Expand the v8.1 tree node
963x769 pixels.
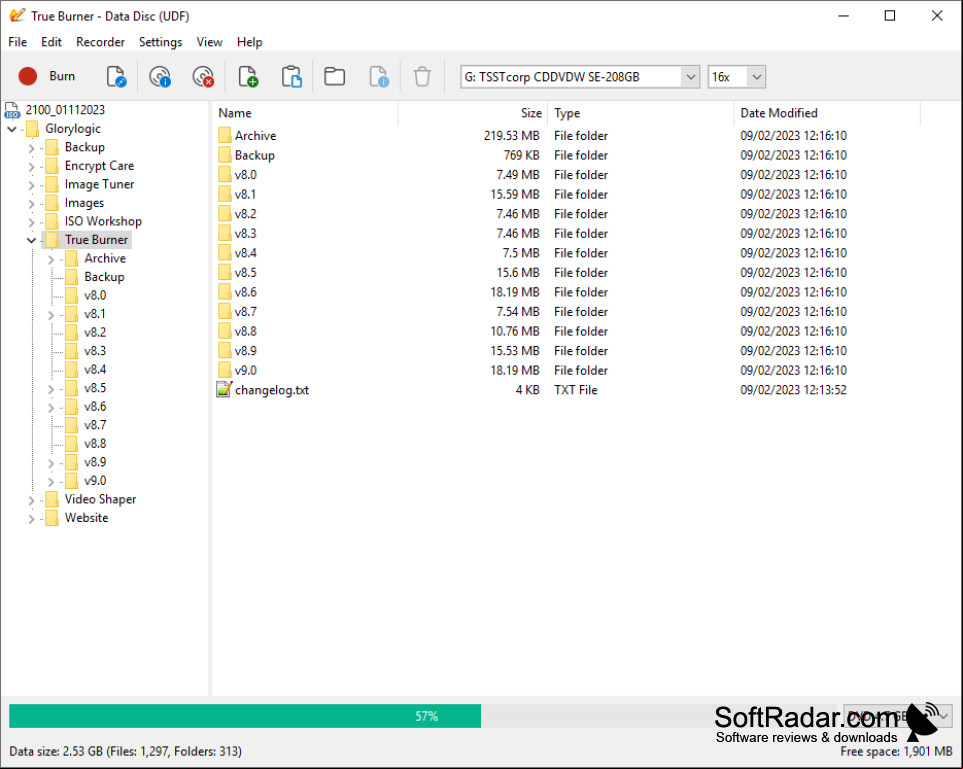click(x=51, y=314)
